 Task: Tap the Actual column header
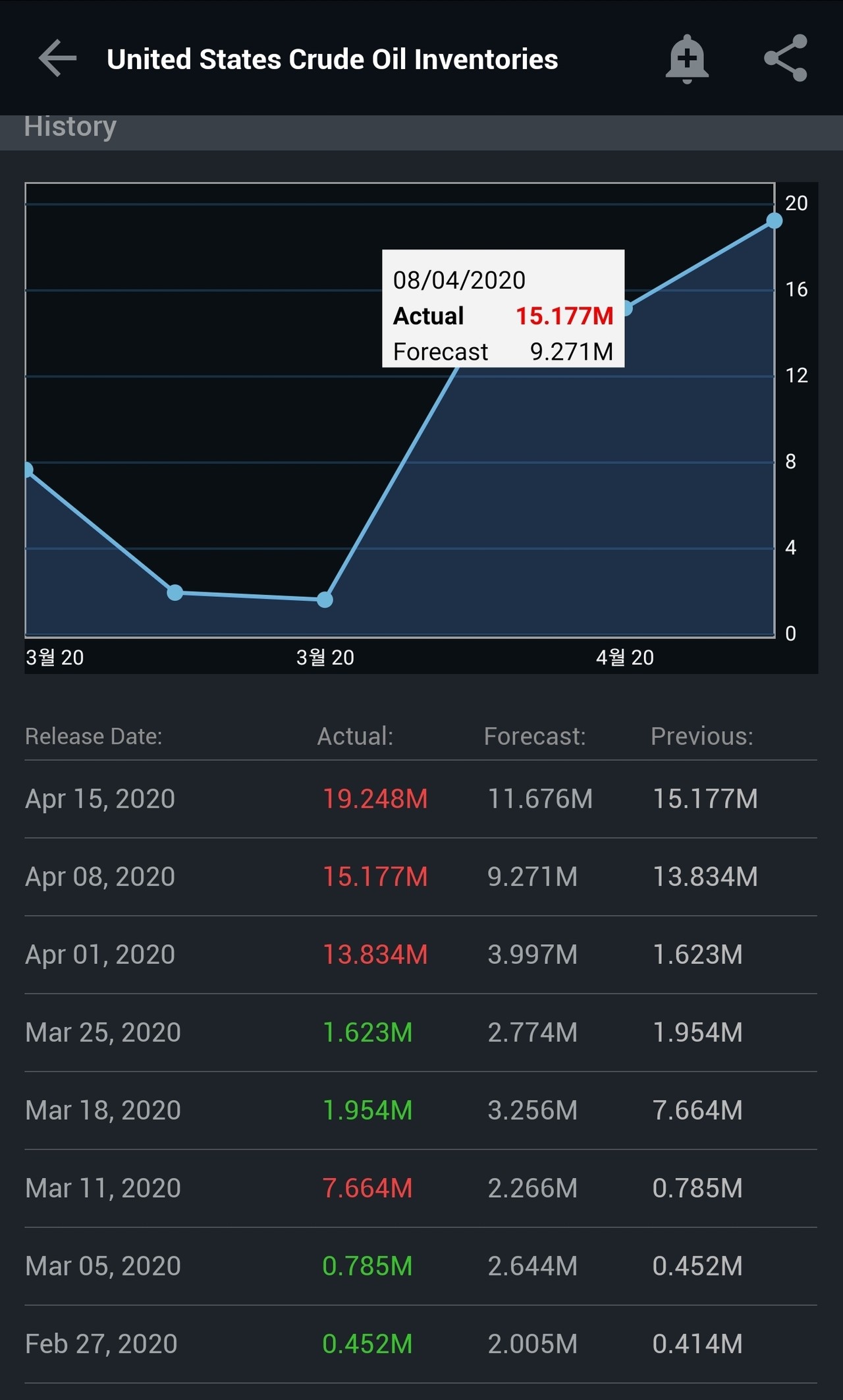click(x=355, y=736)
